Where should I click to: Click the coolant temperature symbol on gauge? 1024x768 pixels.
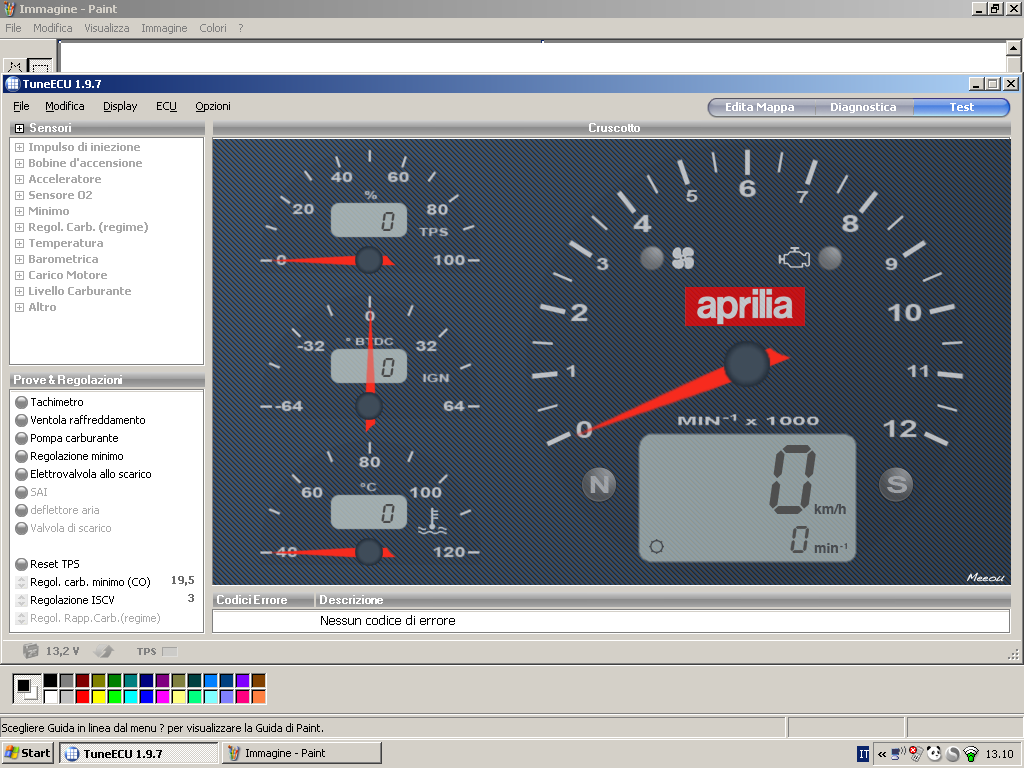click(432, 522)
